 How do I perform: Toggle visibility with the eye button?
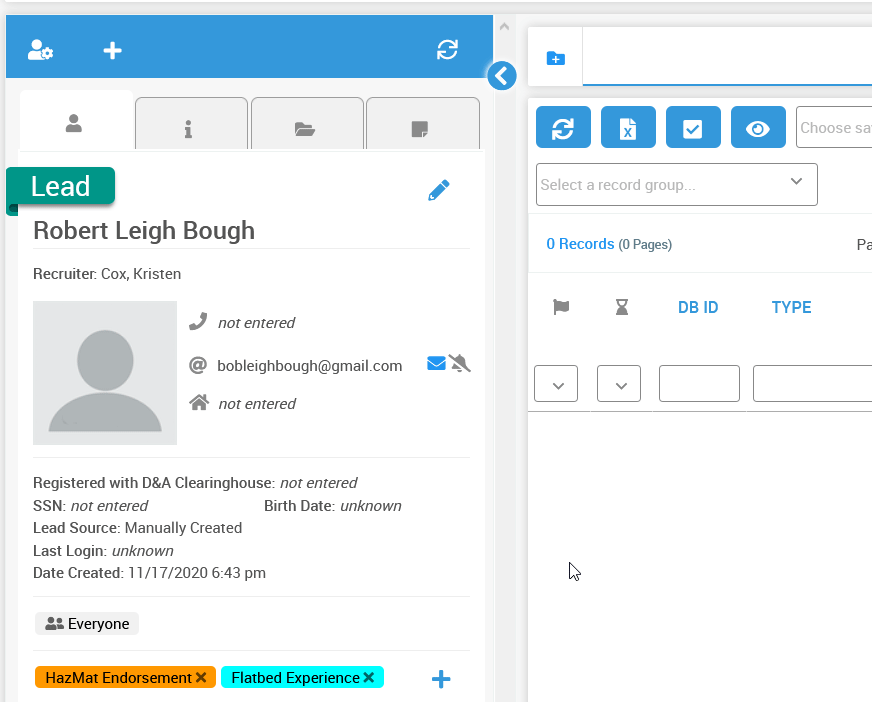pyautogui.click(x=758, y=128)
